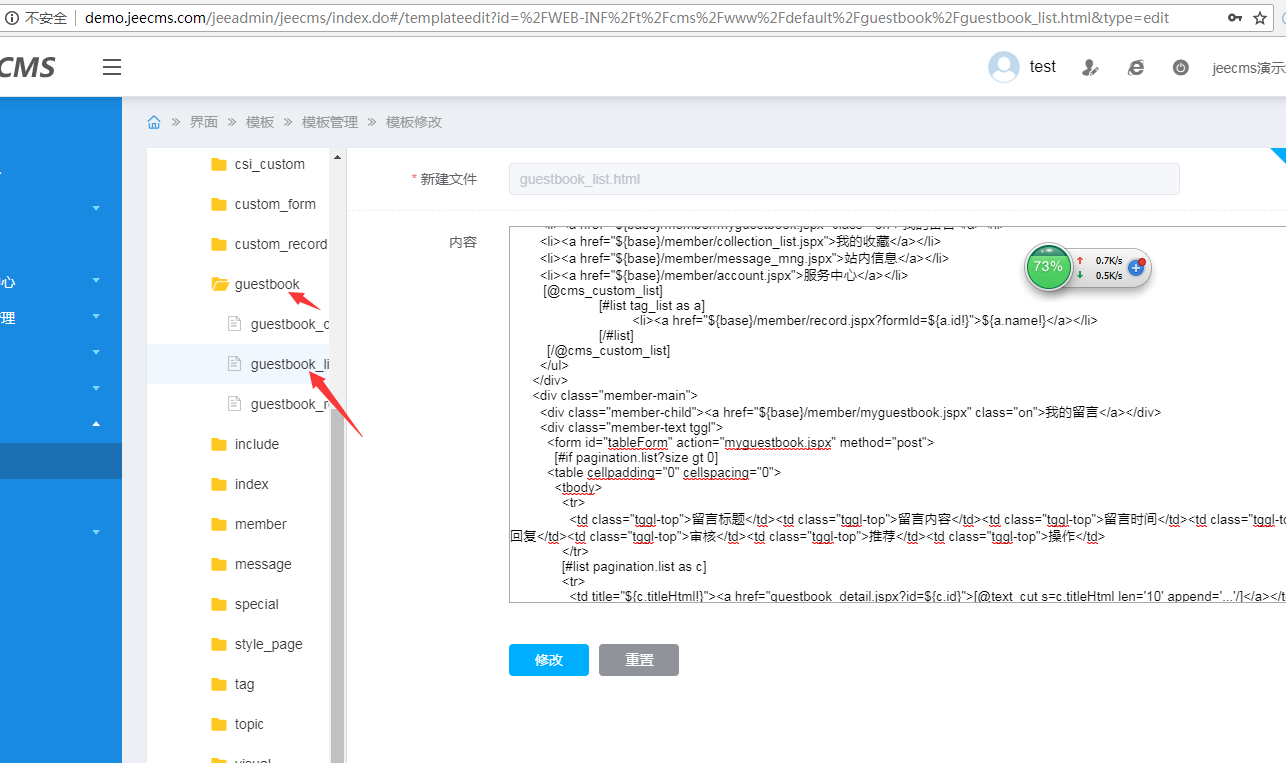Viewport: 1286px width, 763px height.
Task: Click the form id="tableForm" code line
Action: click(x=740, y=441)
